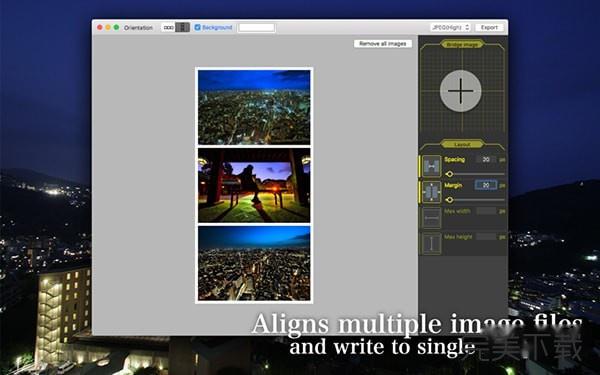Image resolution: width=600 pixels, height=375 pixels.
Task: Click the Max height value field
Action: [x=486, y=237]
